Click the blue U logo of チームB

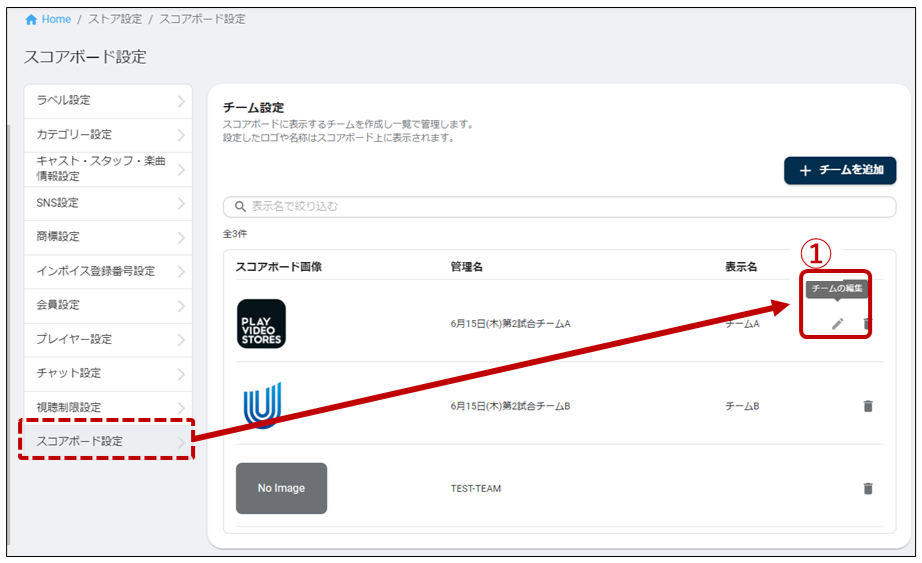(x=262, y=405)
